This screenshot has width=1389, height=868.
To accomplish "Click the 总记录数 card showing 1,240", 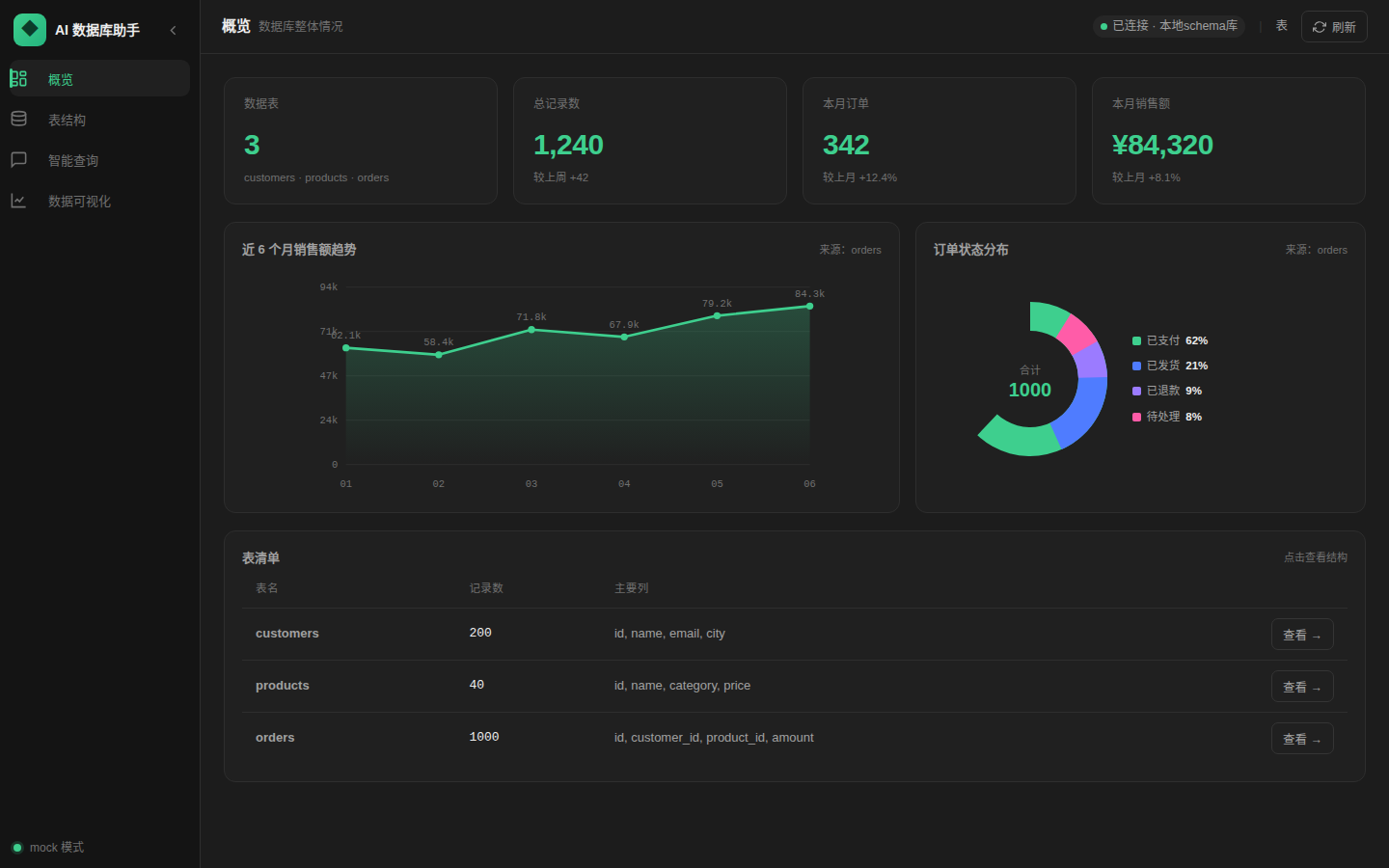I will pyautogui.click(x=650, y=141).
